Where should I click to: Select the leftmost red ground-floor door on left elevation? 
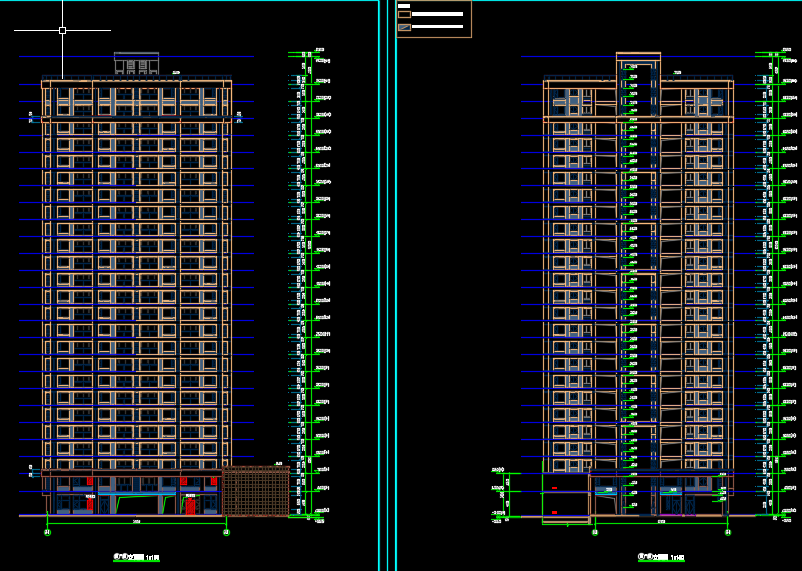[90, 503]
